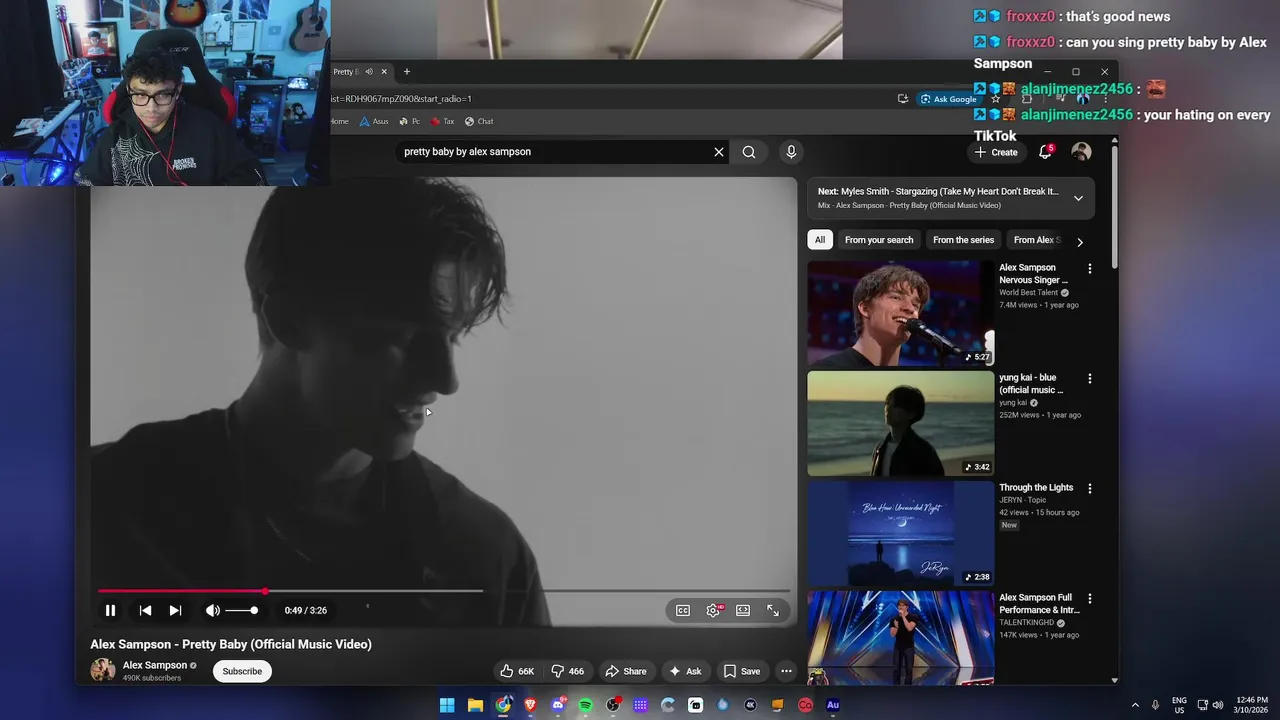Open options for yung kai blue
The image size is (1280, 720).
coord(1090,379)
